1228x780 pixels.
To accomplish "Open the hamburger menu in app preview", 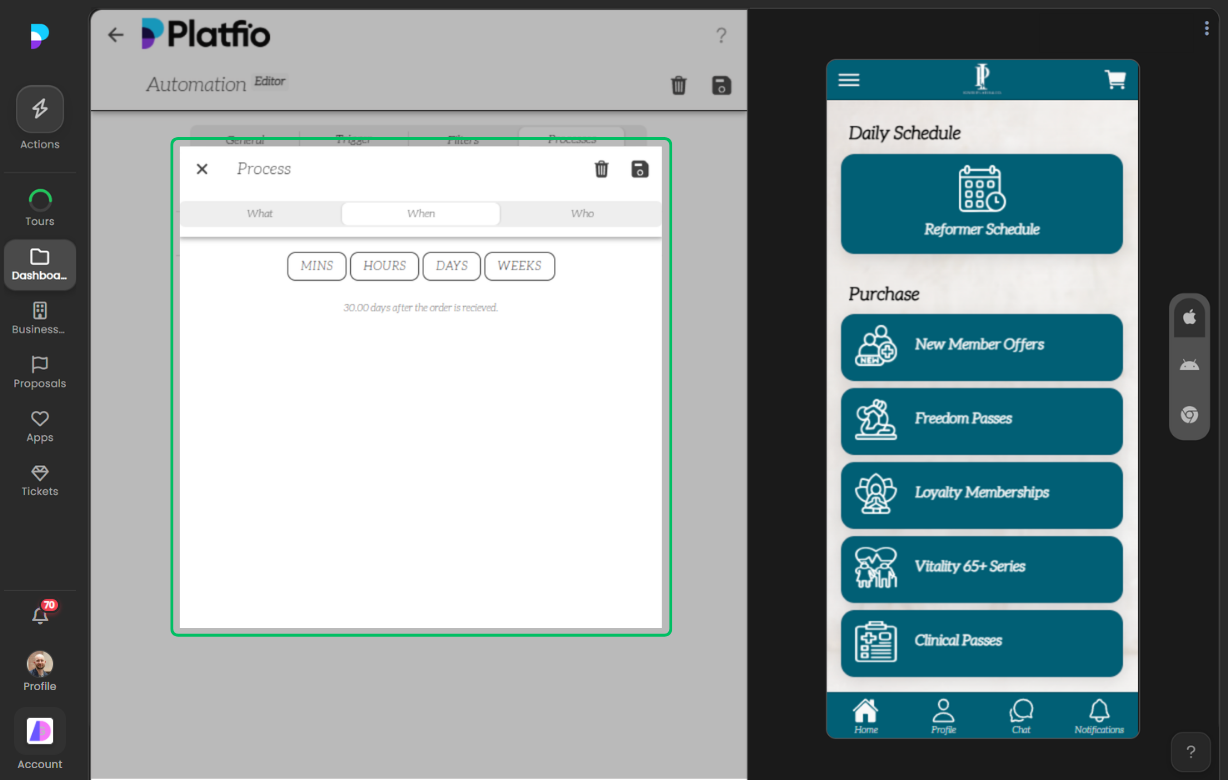I will [849, 80].
